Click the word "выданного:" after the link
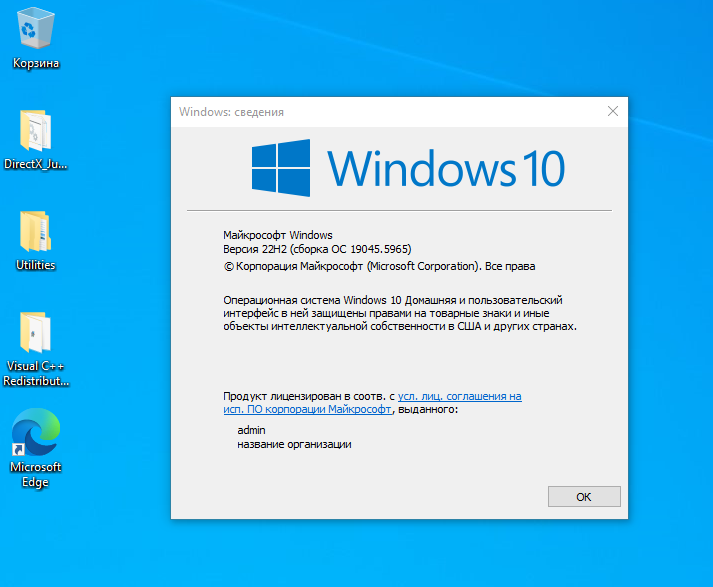Screen dimensions: 713x587 tap(428, 410)
